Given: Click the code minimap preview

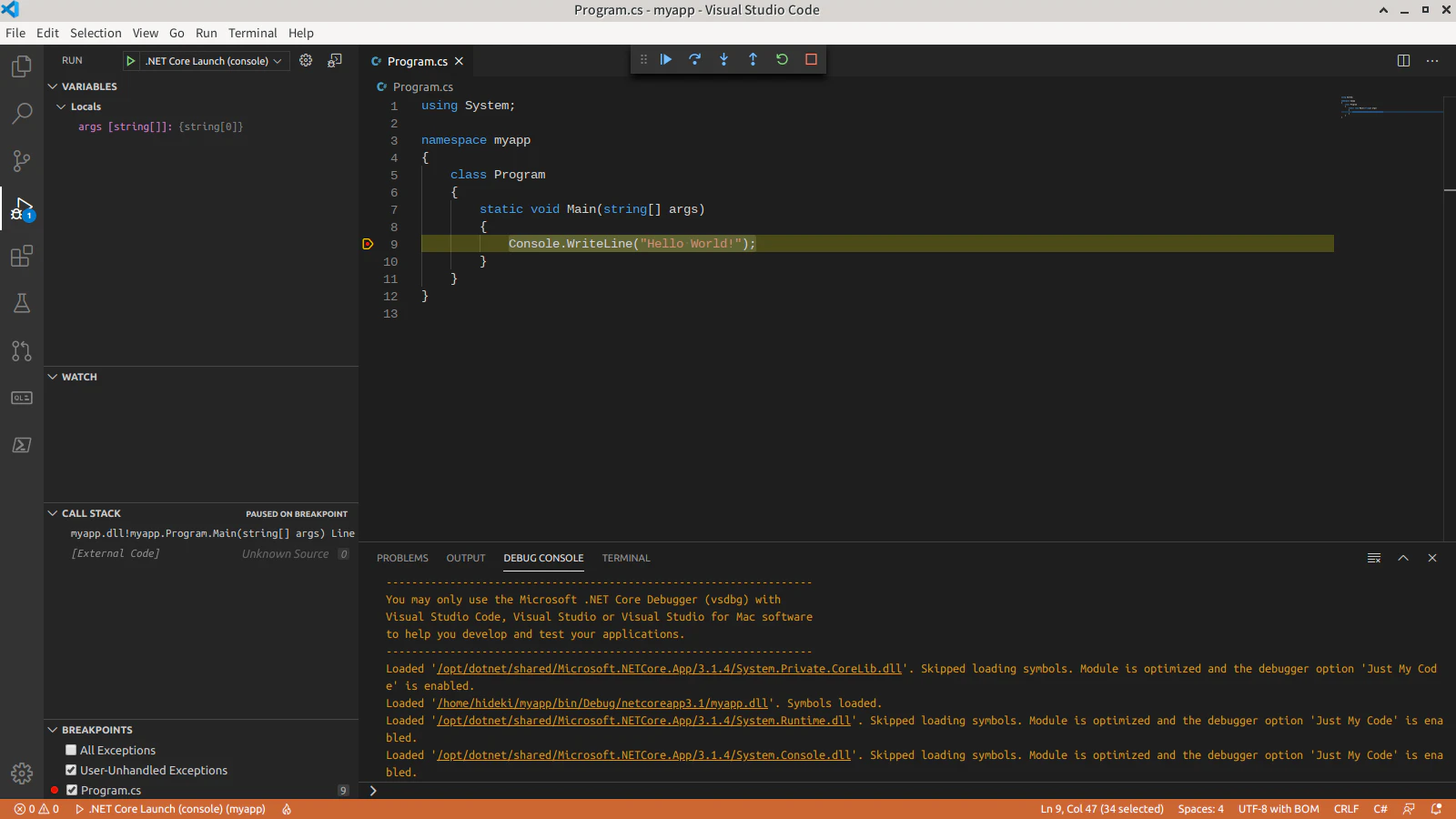Looking at the screenshot, I should tap(1390, 106).
